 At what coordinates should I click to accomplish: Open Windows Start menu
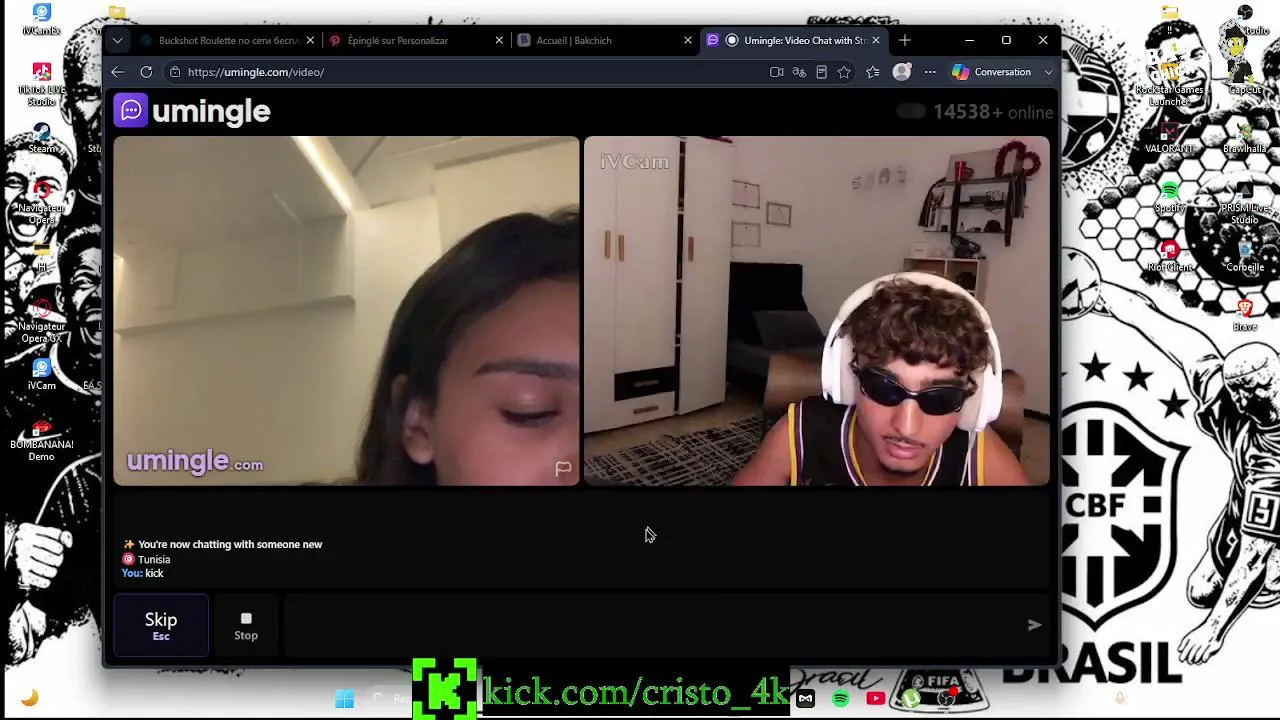point(344,699)
